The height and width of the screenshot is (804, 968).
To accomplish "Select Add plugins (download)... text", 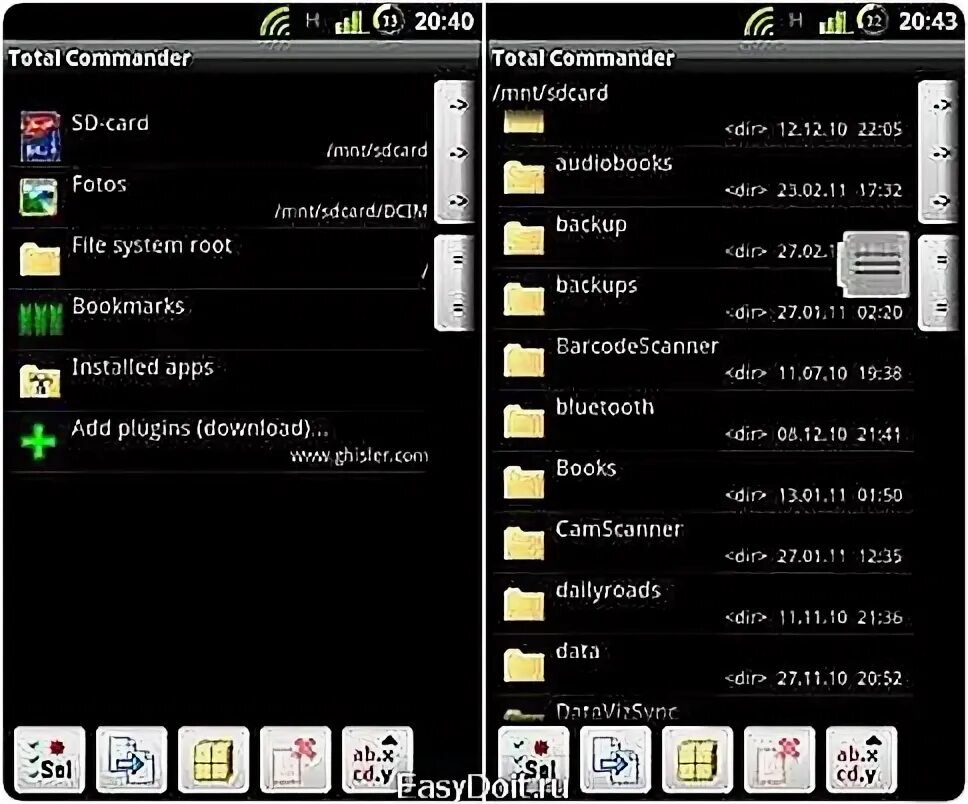I will pyautogui.click(x=199, y=428).
